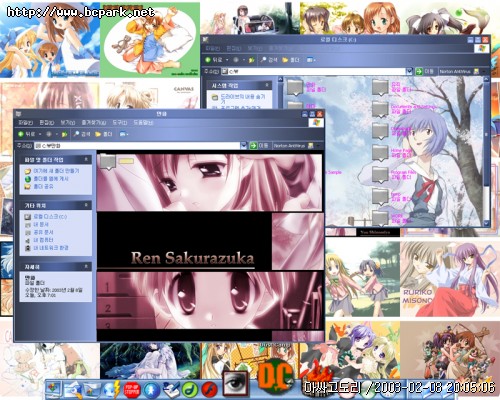500x400 pixels.
Task: Collapse Details panel in front window
Action: point(86,266)
